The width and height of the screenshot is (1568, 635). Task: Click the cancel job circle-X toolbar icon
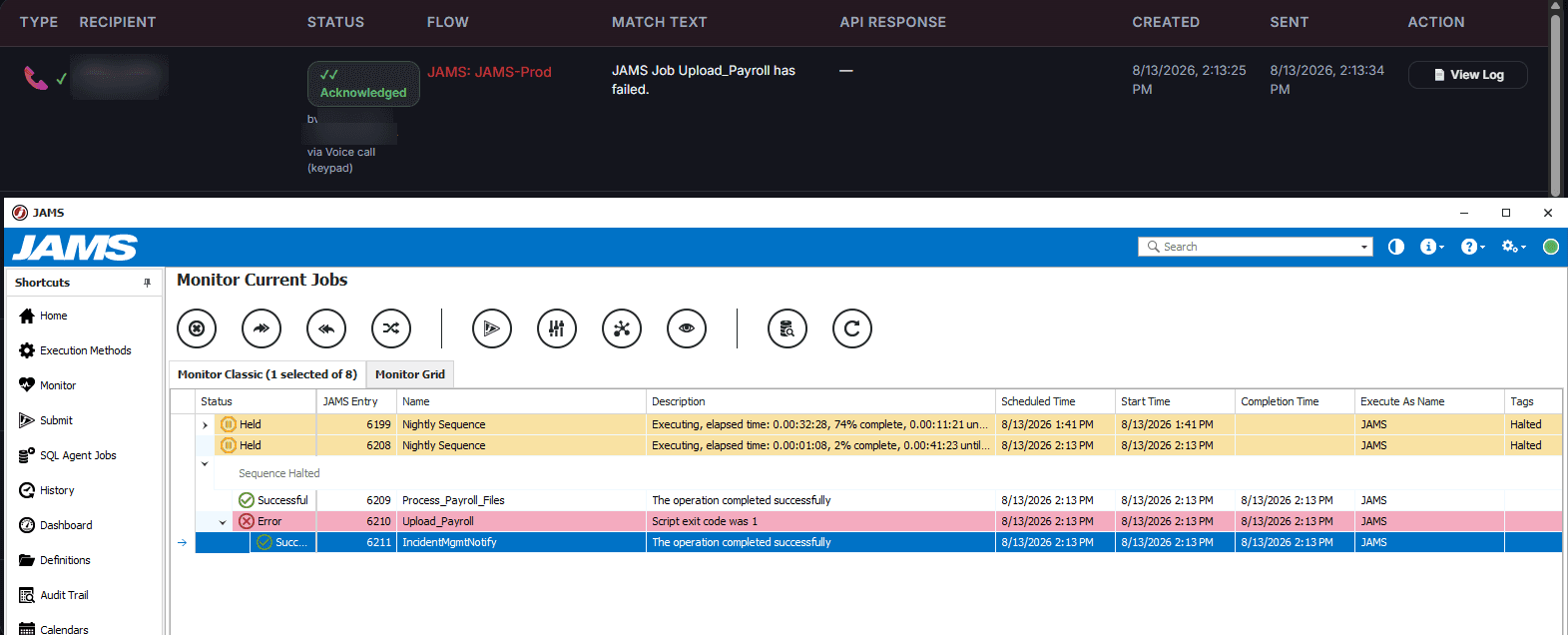(197, 328)
